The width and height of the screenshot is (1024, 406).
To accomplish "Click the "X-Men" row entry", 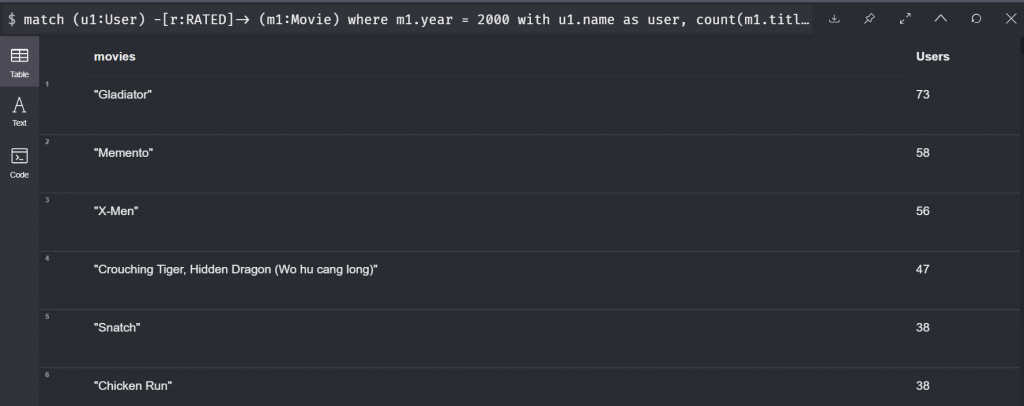I will tap(115, 211).
